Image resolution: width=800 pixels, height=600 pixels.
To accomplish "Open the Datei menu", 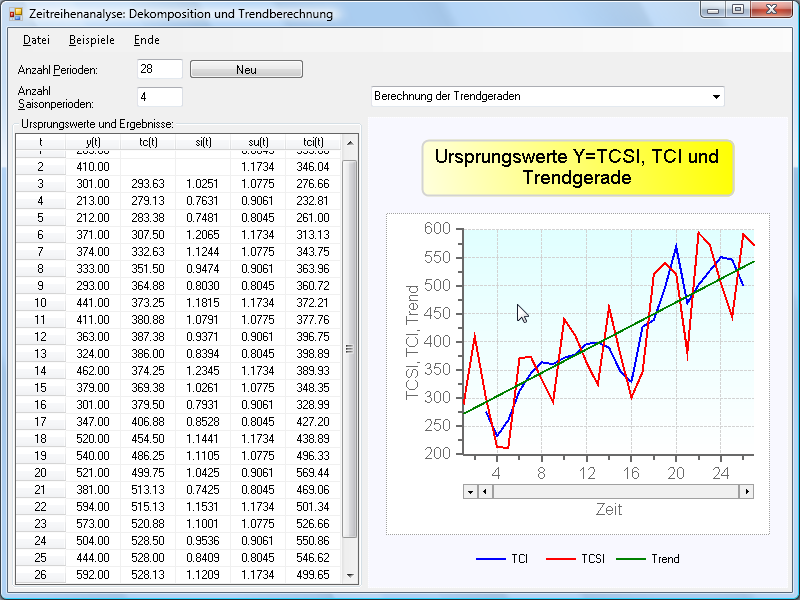I will click(x=36, y=40).
